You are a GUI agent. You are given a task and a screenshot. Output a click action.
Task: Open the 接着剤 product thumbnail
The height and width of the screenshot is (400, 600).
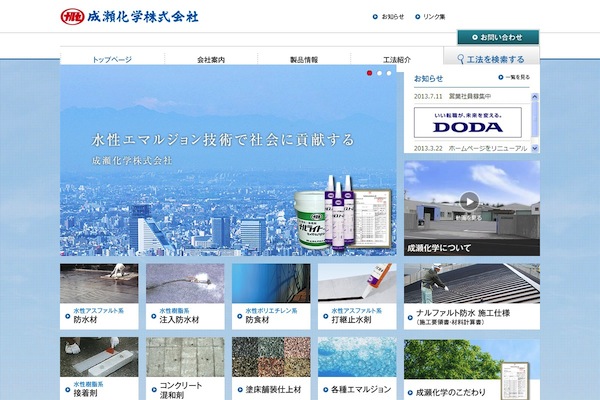pyautogui.click(x=99, y=357)
